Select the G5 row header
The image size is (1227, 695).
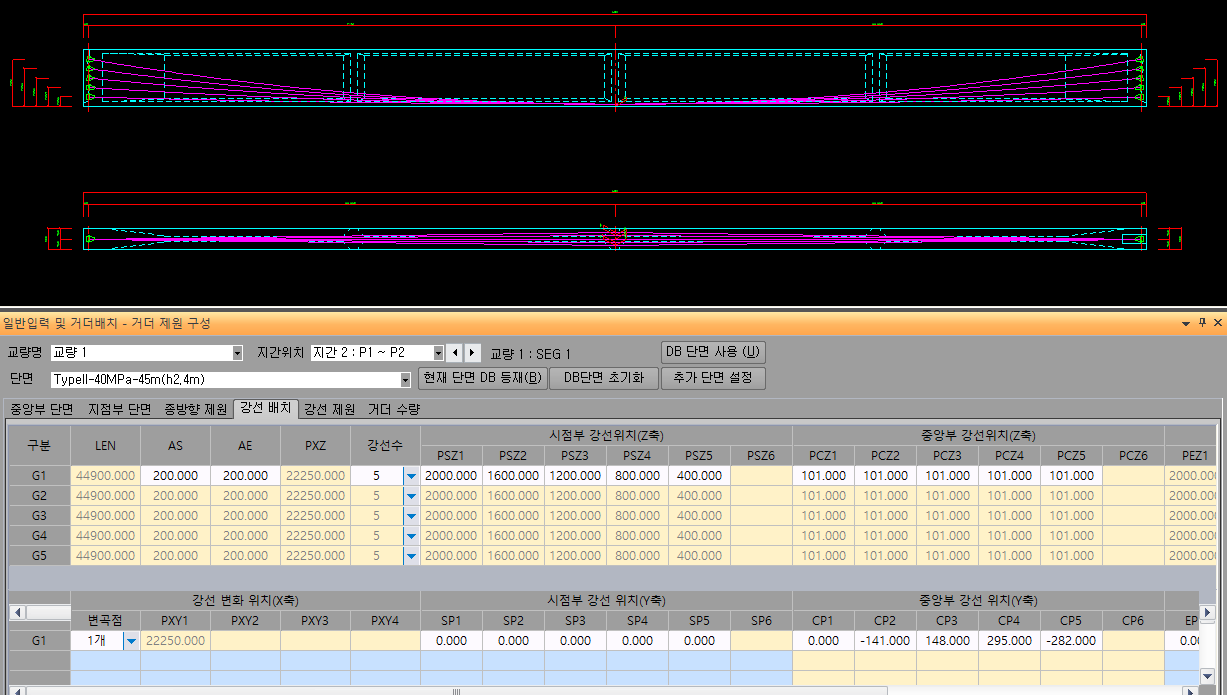pyautogui.click(x=39, y=556)
